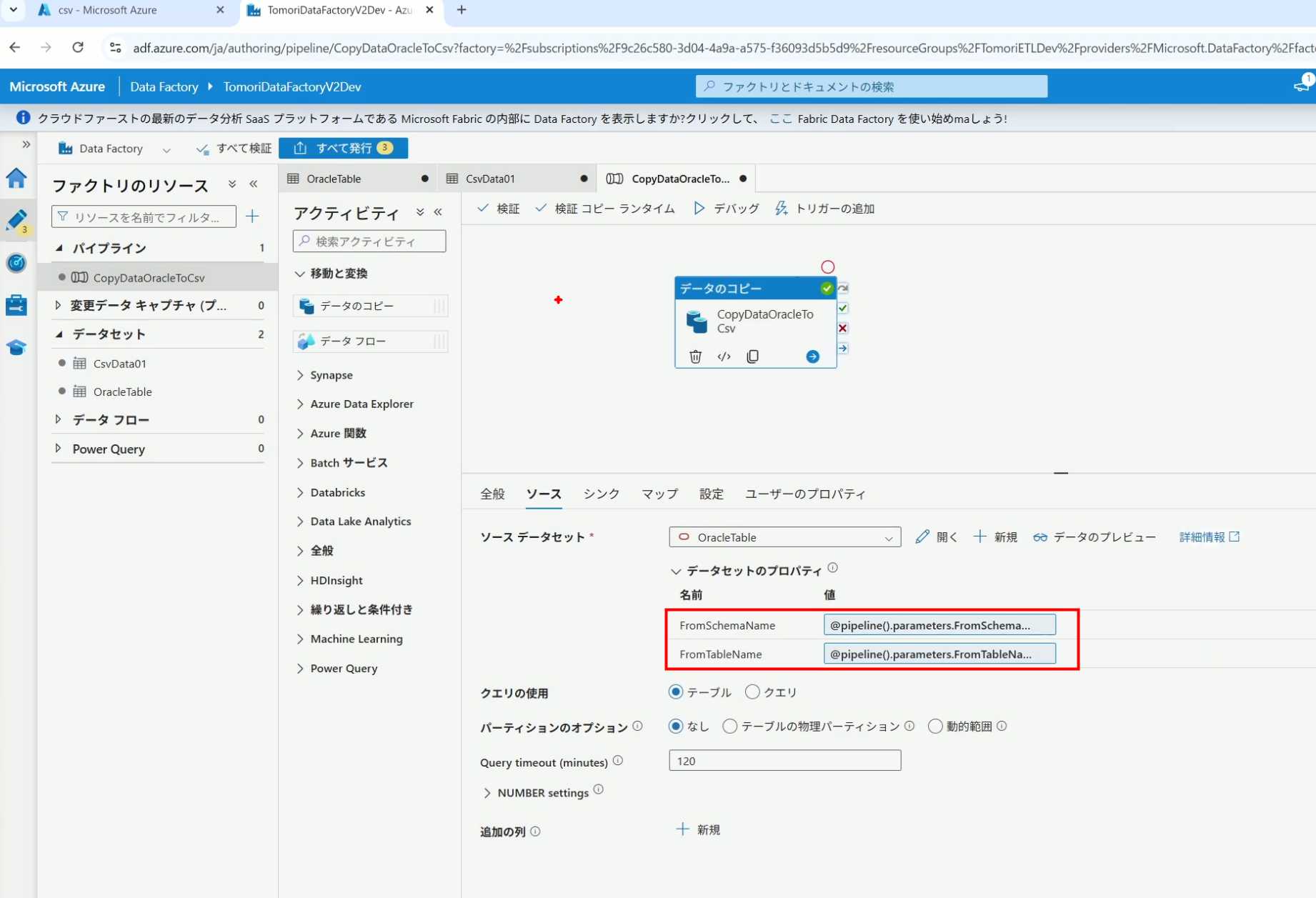This screenshot has height=898, width=1316.
Task: Click the Query timeout minutes field
Action: (784, 761)
